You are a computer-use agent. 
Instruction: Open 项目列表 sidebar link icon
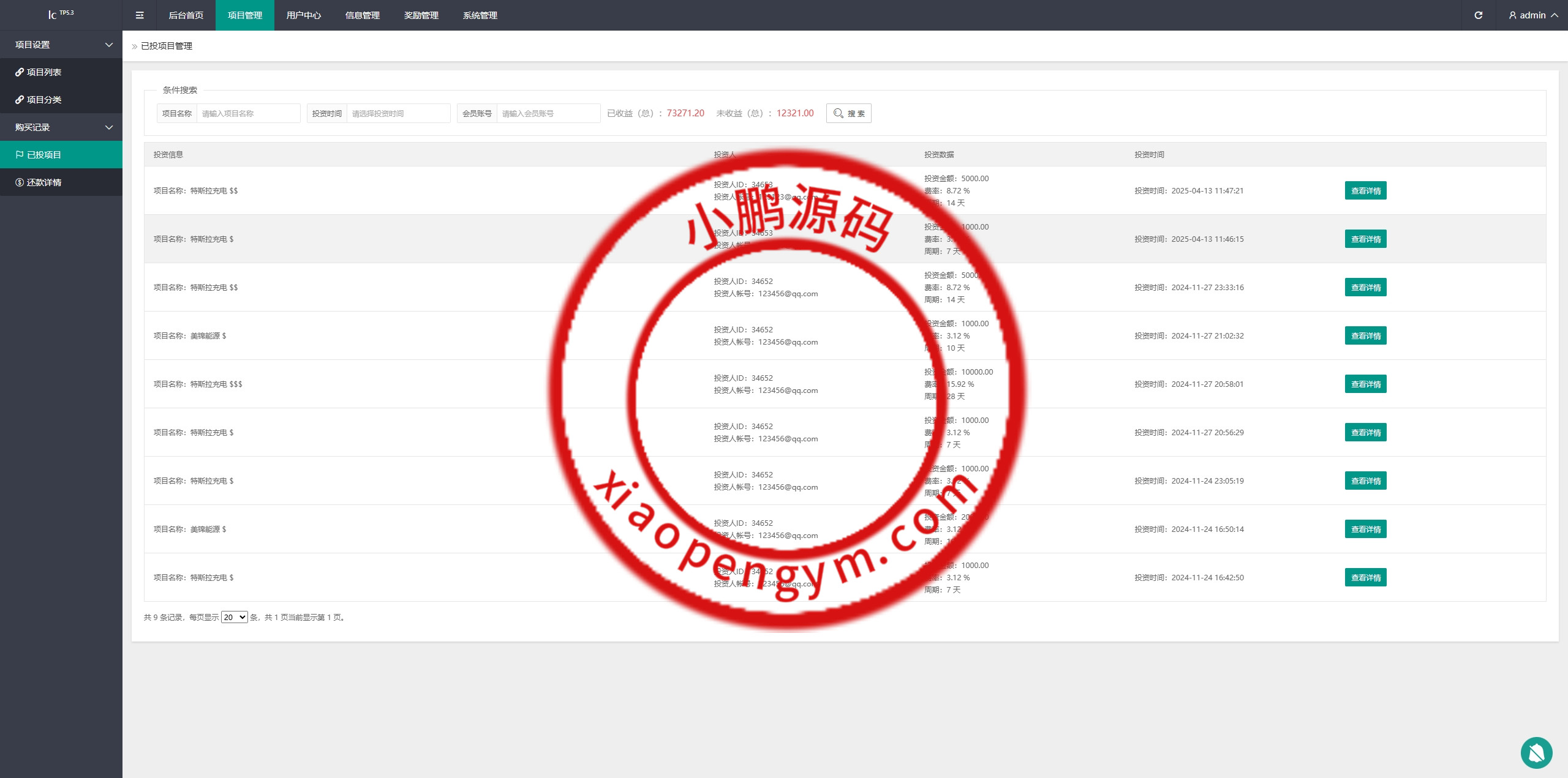20,72
